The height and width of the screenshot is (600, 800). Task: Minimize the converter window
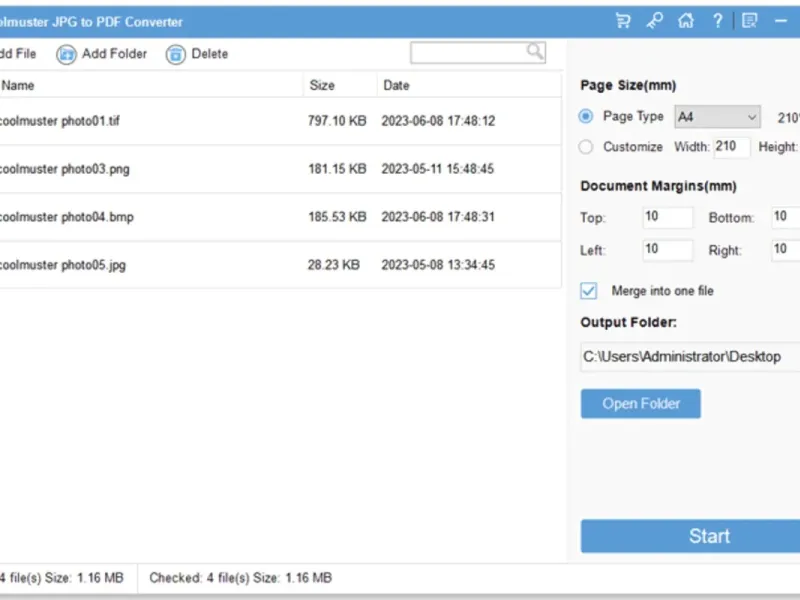(x=781, y=21)
